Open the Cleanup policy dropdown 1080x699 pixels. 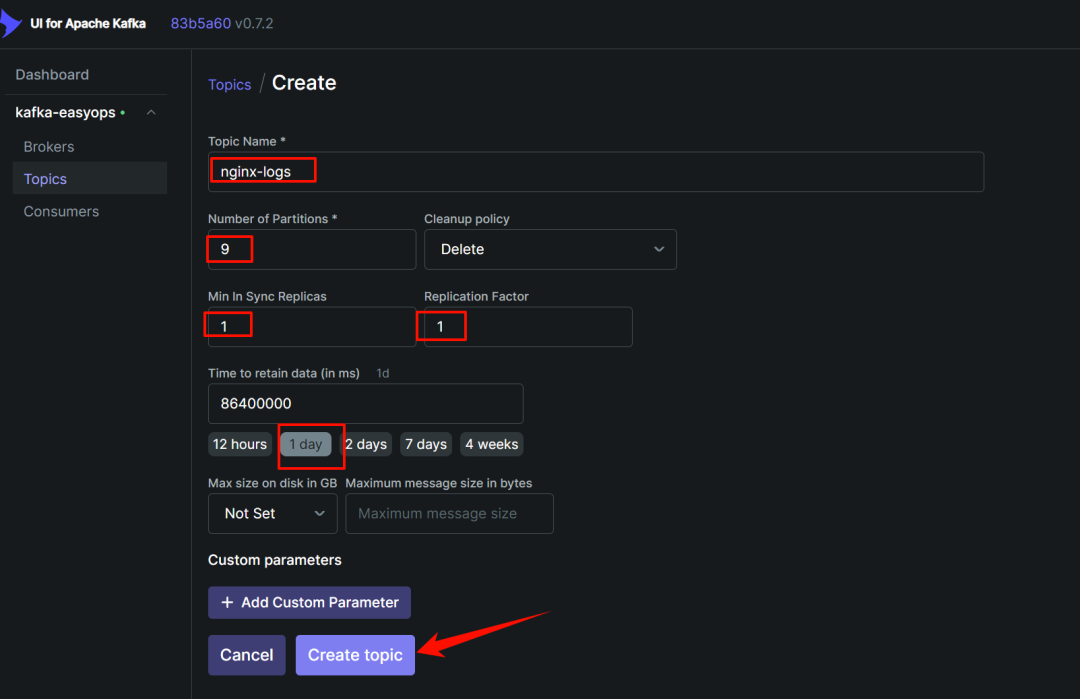(x=550, y=249)
